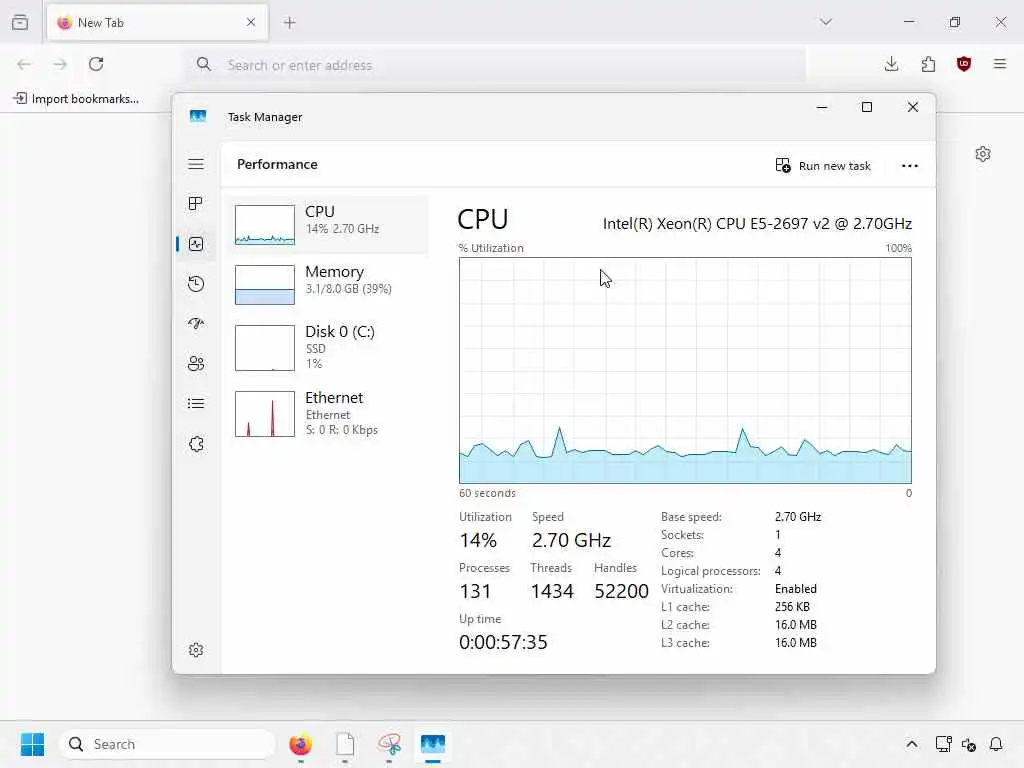Select the New Tab tab

[x=157, y=22]
